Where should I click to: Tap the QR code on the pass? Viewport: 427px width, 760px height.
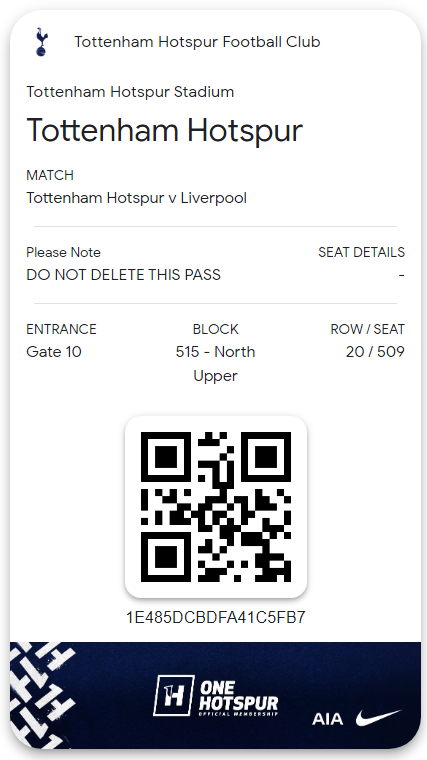pos(216,507)
